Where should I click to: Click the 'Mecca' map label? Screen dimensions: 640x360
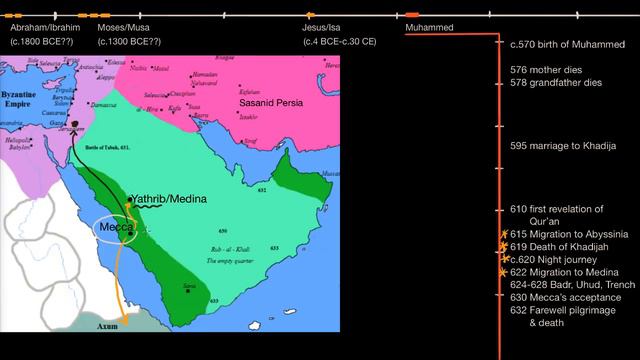tap(116, 227)
